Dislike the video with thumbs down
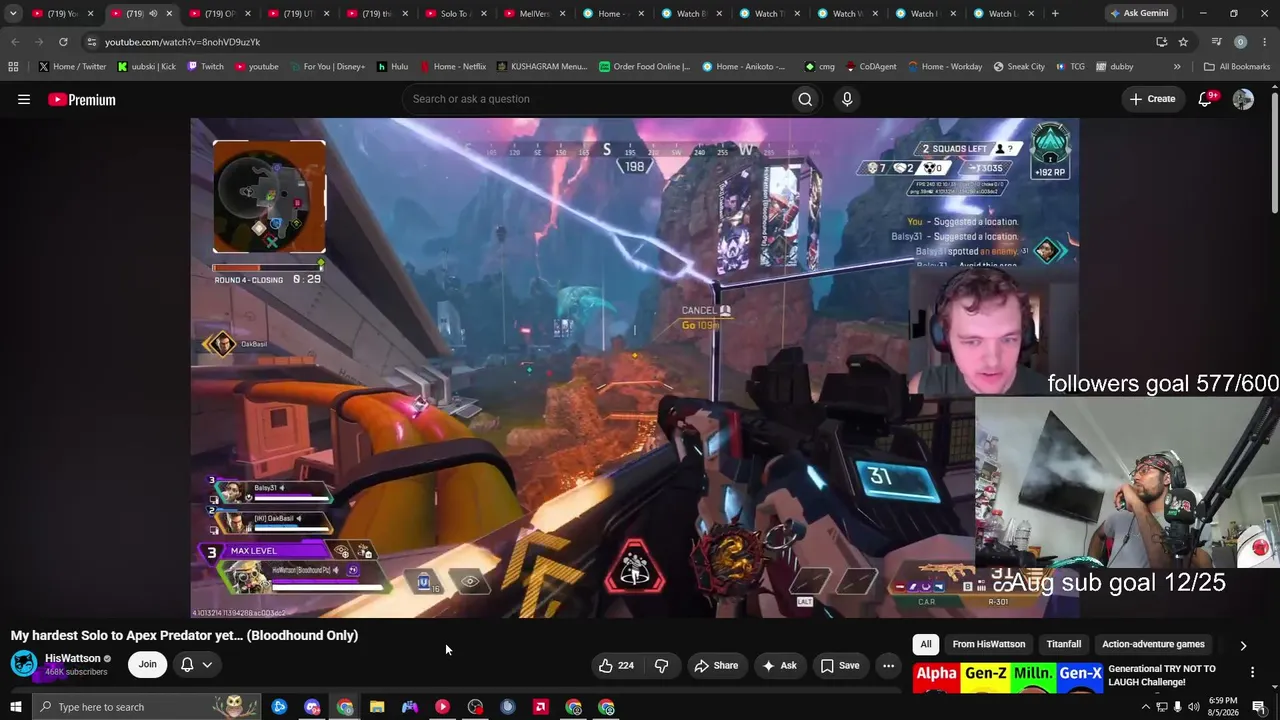Viewport: 1280px width, 720px height. pos(661,665)
